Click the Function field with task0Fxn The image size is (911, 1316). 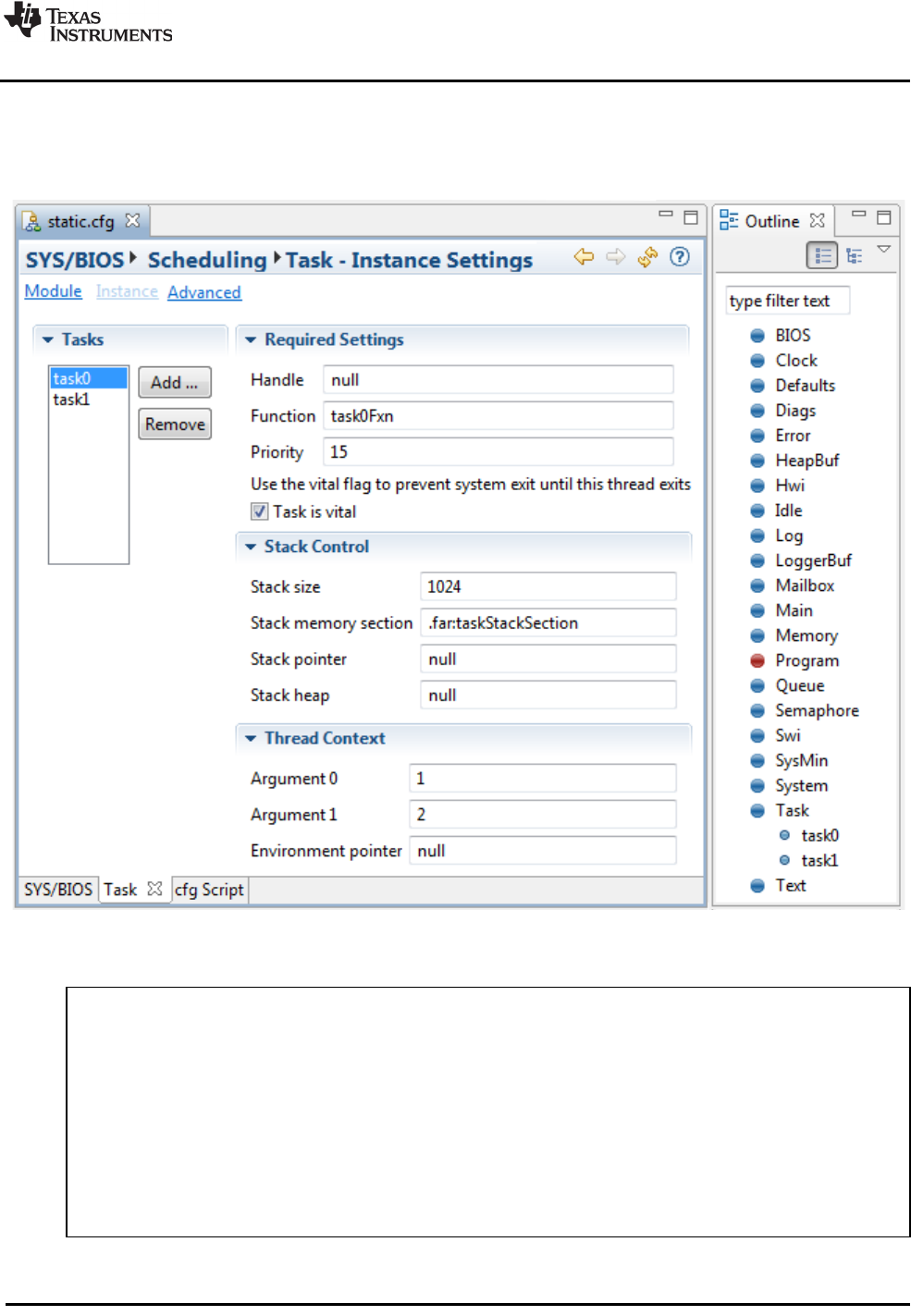point(499,416)
